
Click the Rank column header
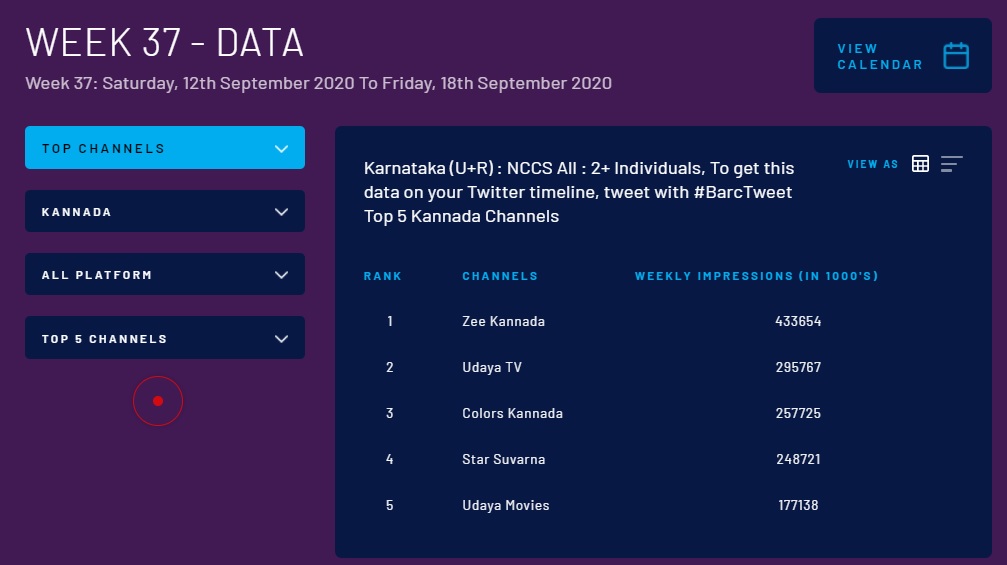[x=382, y=276]
